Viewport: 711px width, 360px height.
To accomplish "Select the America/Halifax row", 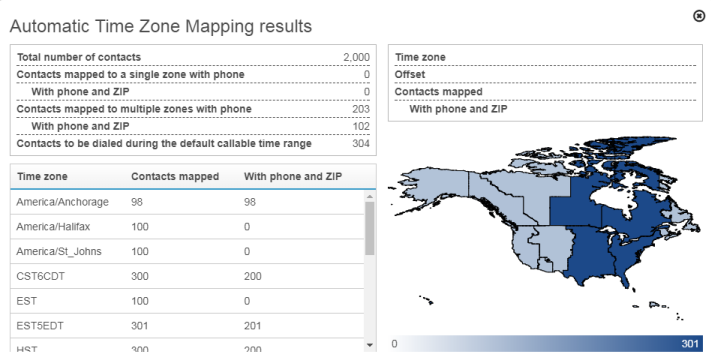I will (x=187, y=227).
